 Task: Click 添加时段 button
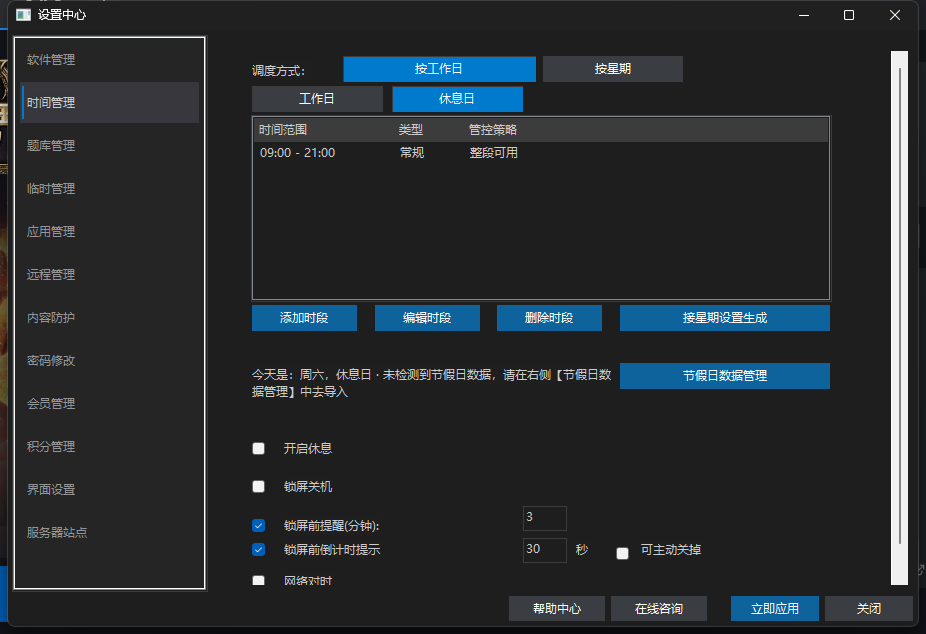[x=304, y=318]
